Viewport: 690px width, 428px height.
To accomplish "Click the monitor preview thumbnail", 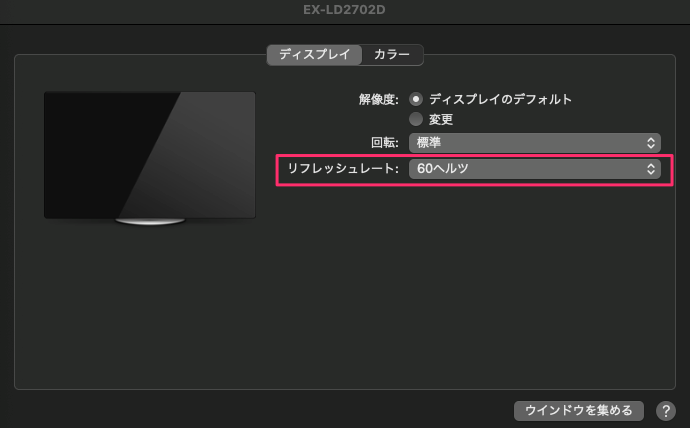I will (x=150, y=158).
